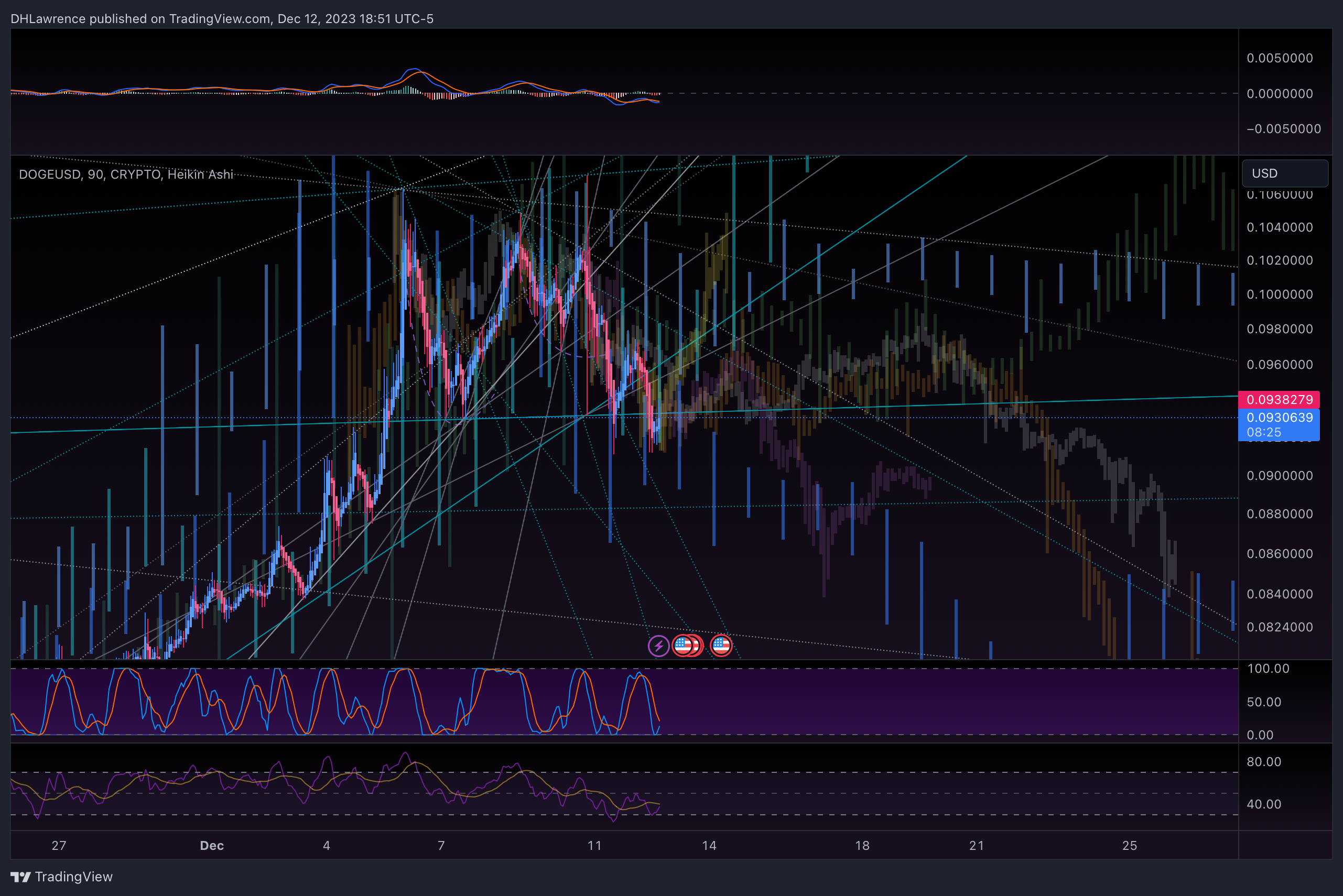This screenshot has height=896, width=1343.
Task: Click the 0.0960000 price axis label
Action: [x=1280, y=365]
